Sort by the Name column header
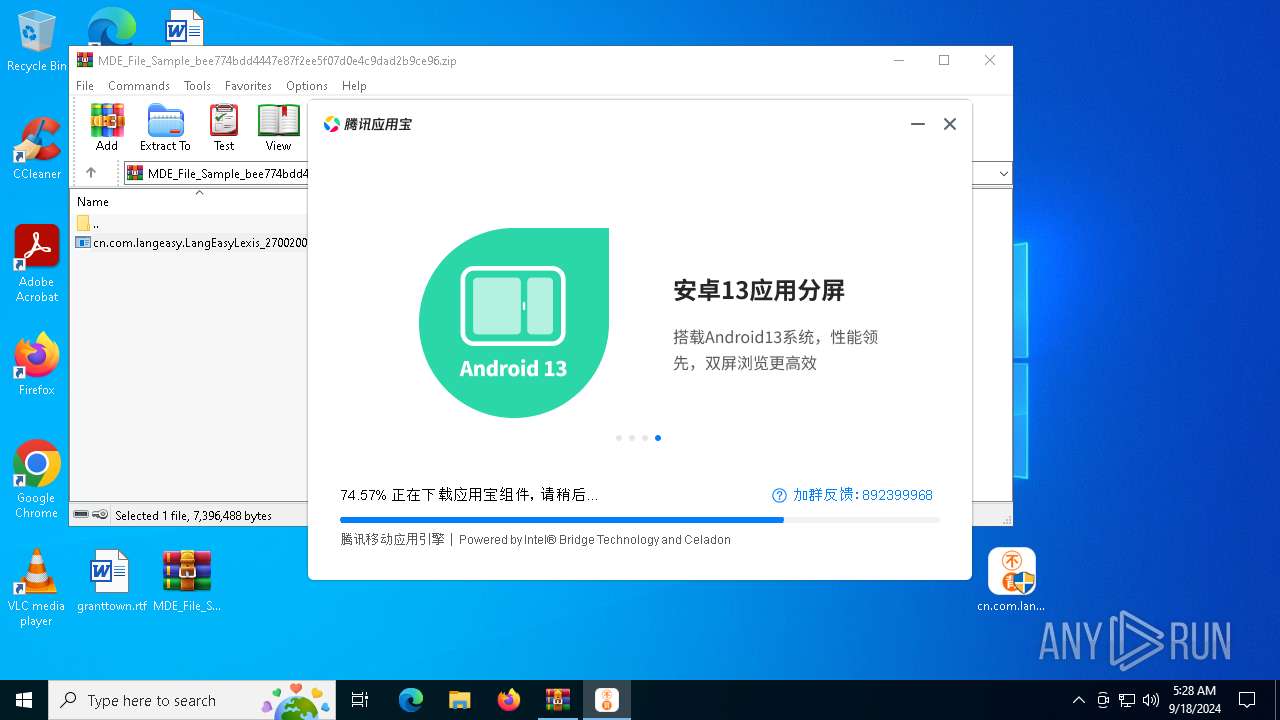This screenshot has width=1280, height=720. tap(93, 201)
